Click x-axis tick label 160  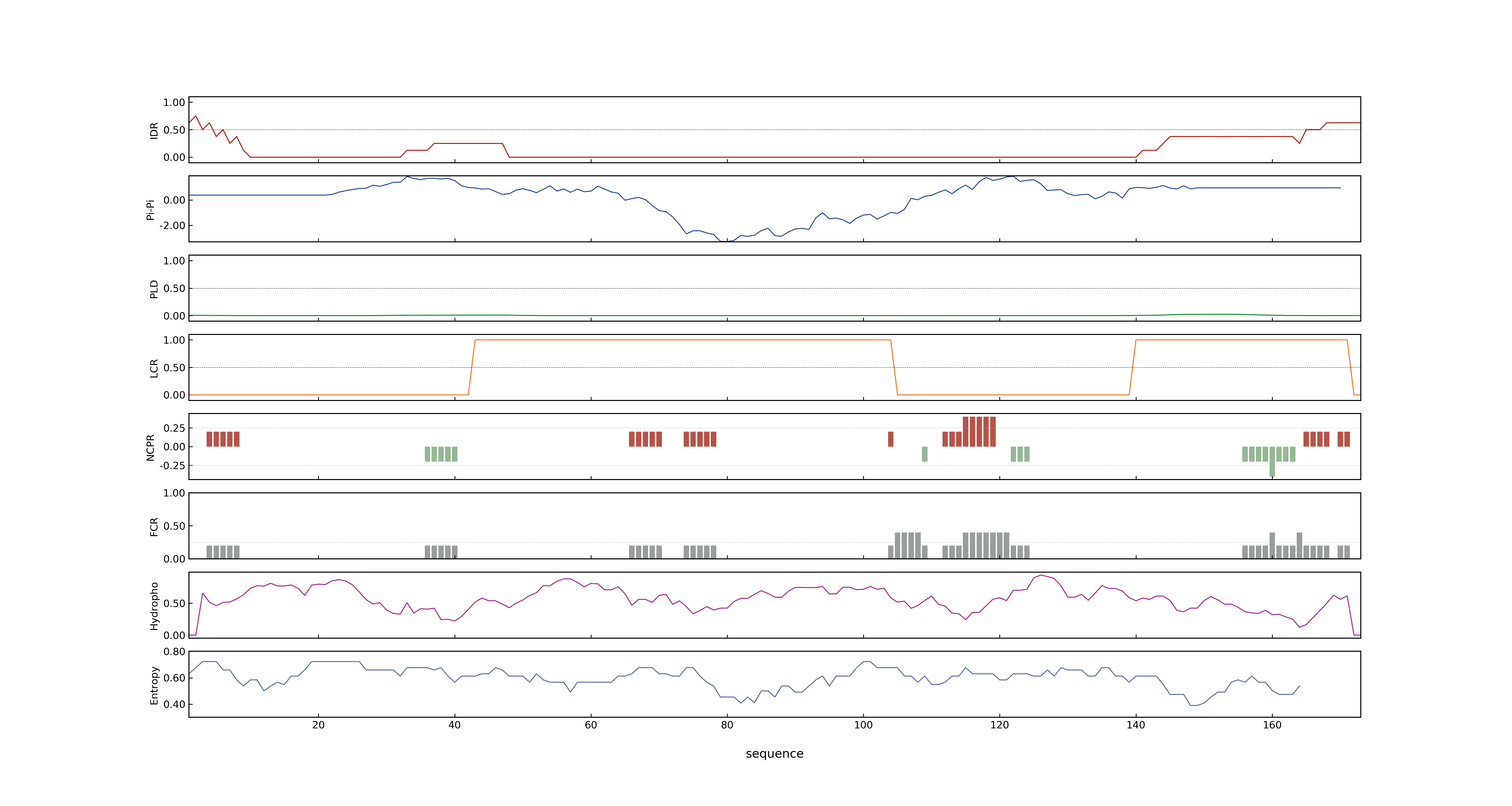[x=1272, y=725]
